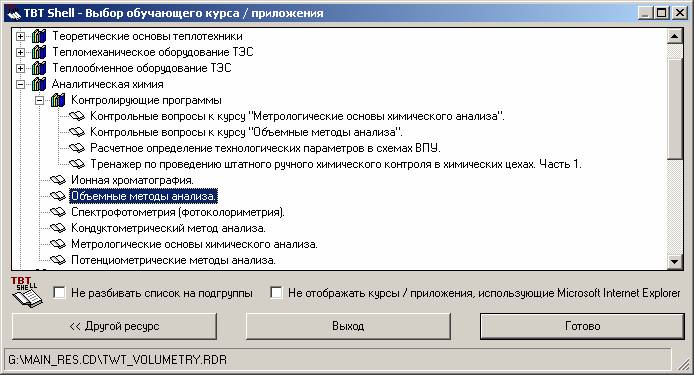Click the scrollbar down arrow of course list
The height and width of the screenshot is (375, 694).
coord(674,262)
